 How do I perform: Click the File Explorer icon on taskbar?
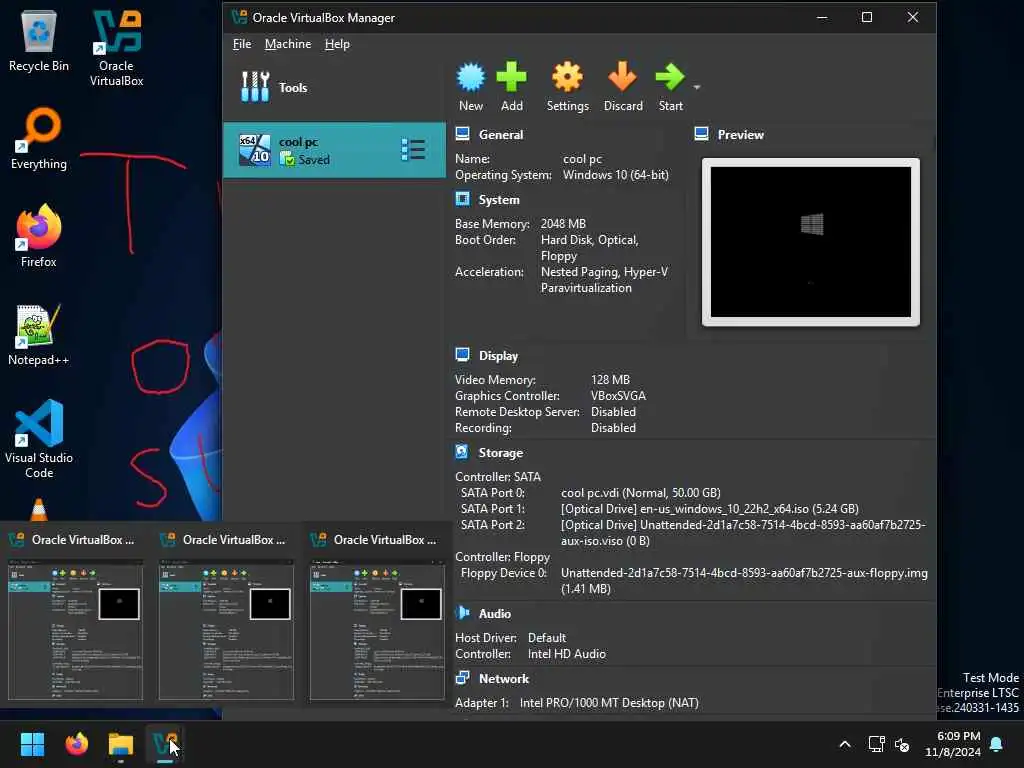121,744
